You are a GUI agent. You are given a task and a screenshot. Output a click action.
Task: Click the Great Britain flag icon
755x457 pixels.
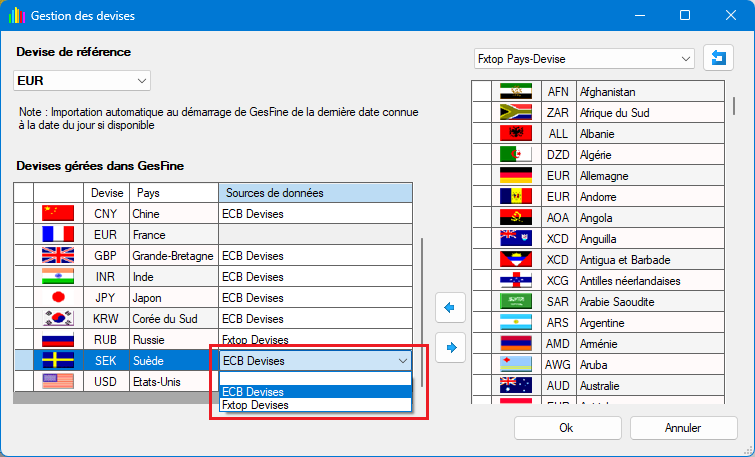[58, 255]
